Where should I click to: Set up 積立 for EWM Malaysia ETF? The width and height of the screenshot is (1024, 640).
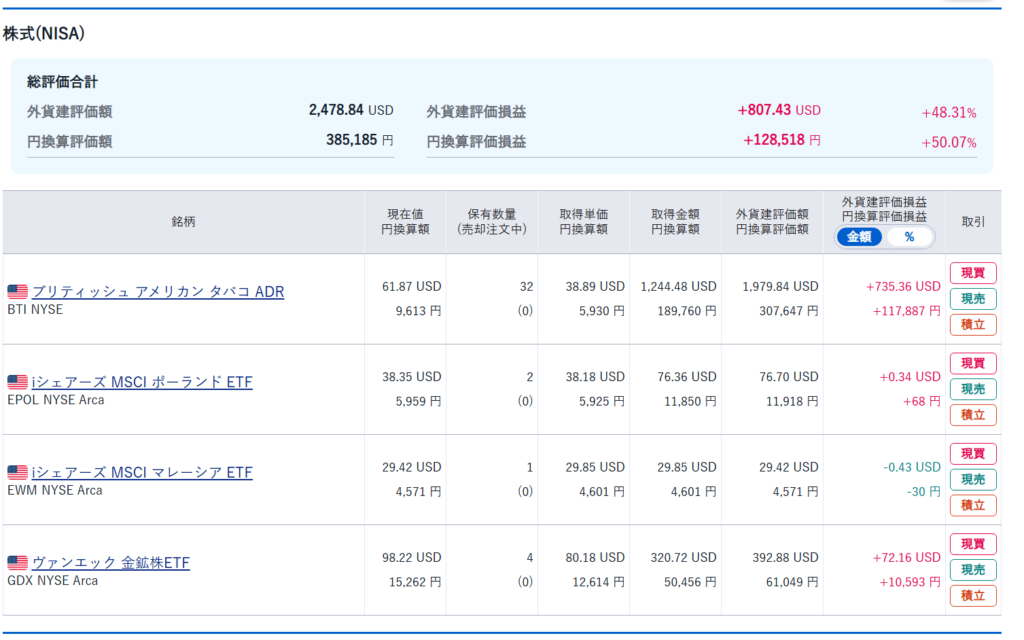pyautogui.click(x=972, y=505)
